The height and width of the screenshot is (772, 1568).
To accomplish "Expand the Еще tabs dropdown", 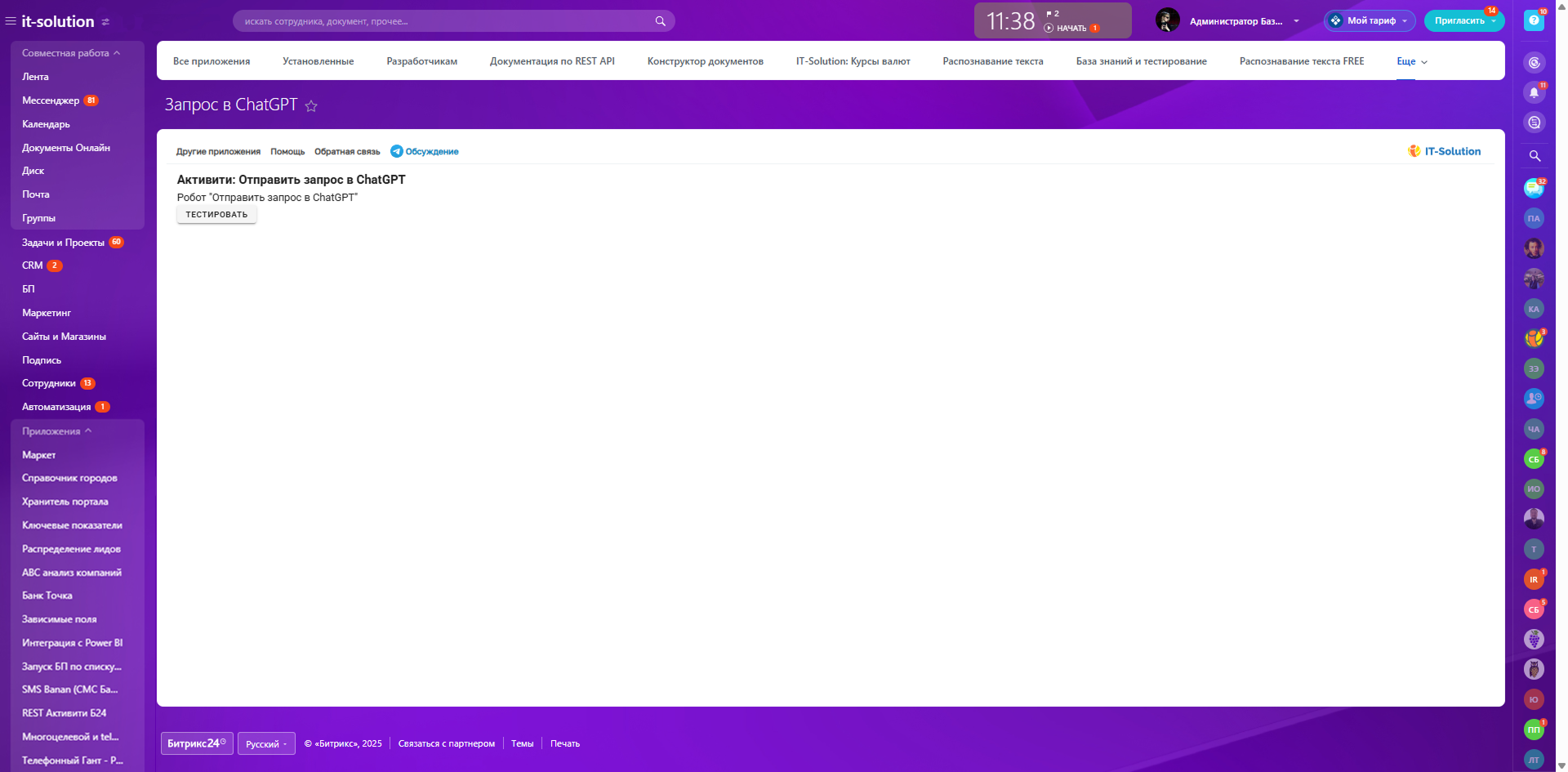I will (1412, 61).
